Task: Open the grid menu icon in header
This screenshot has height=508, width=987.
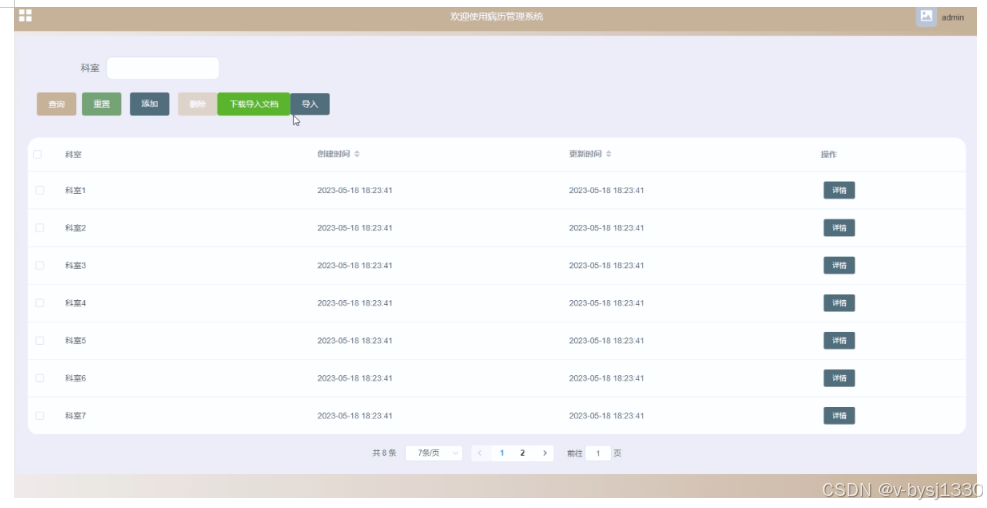Action: [x=25, y=16]
